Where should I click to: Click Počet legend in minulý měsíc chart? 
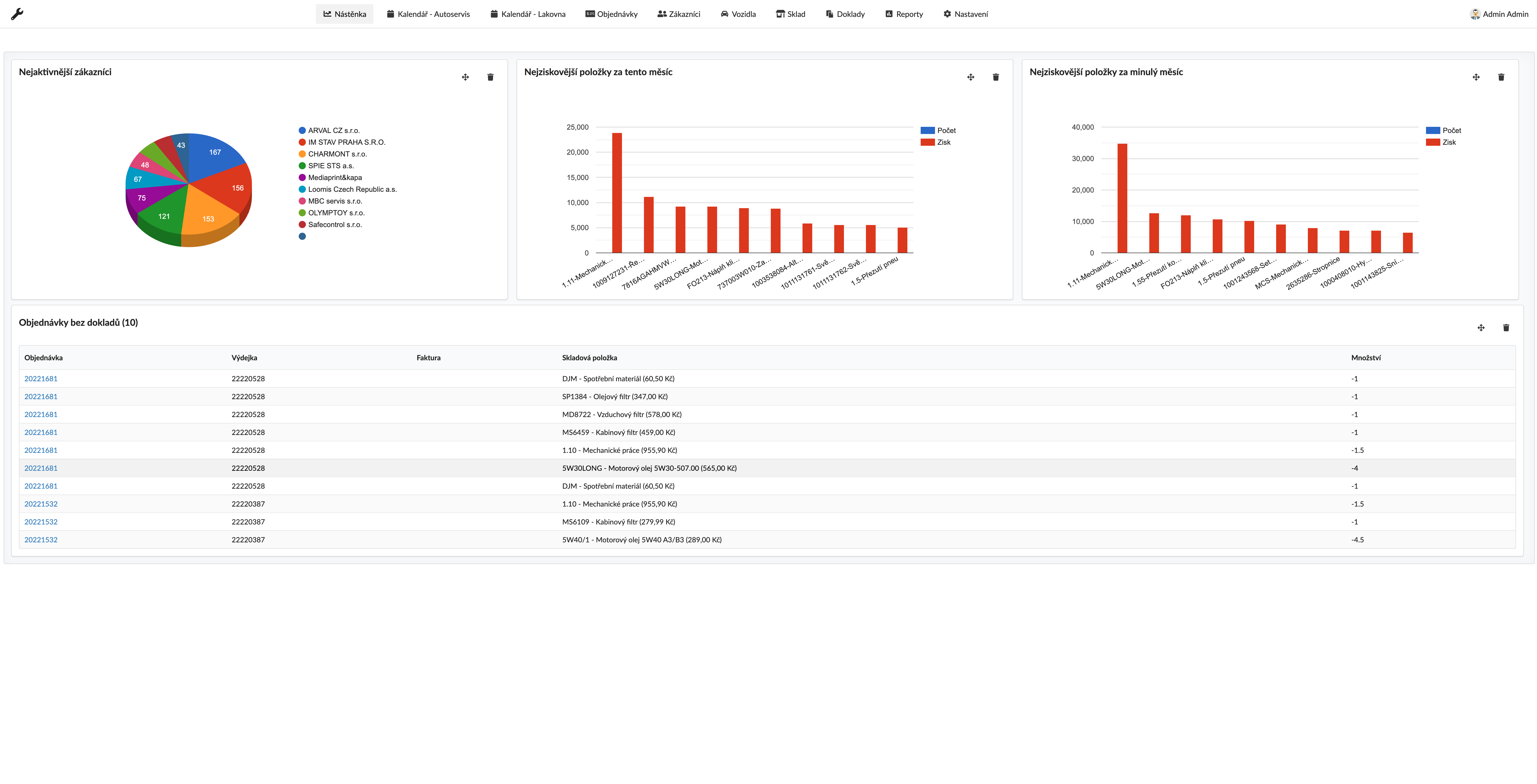(1443, 131)
